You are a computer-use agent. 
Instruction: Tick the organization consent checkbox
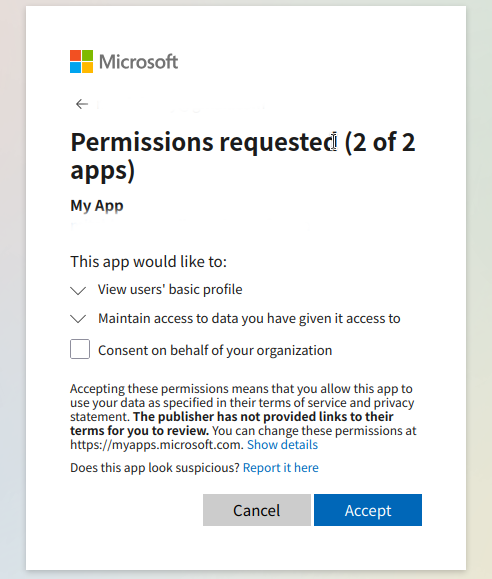pos(80,349)
